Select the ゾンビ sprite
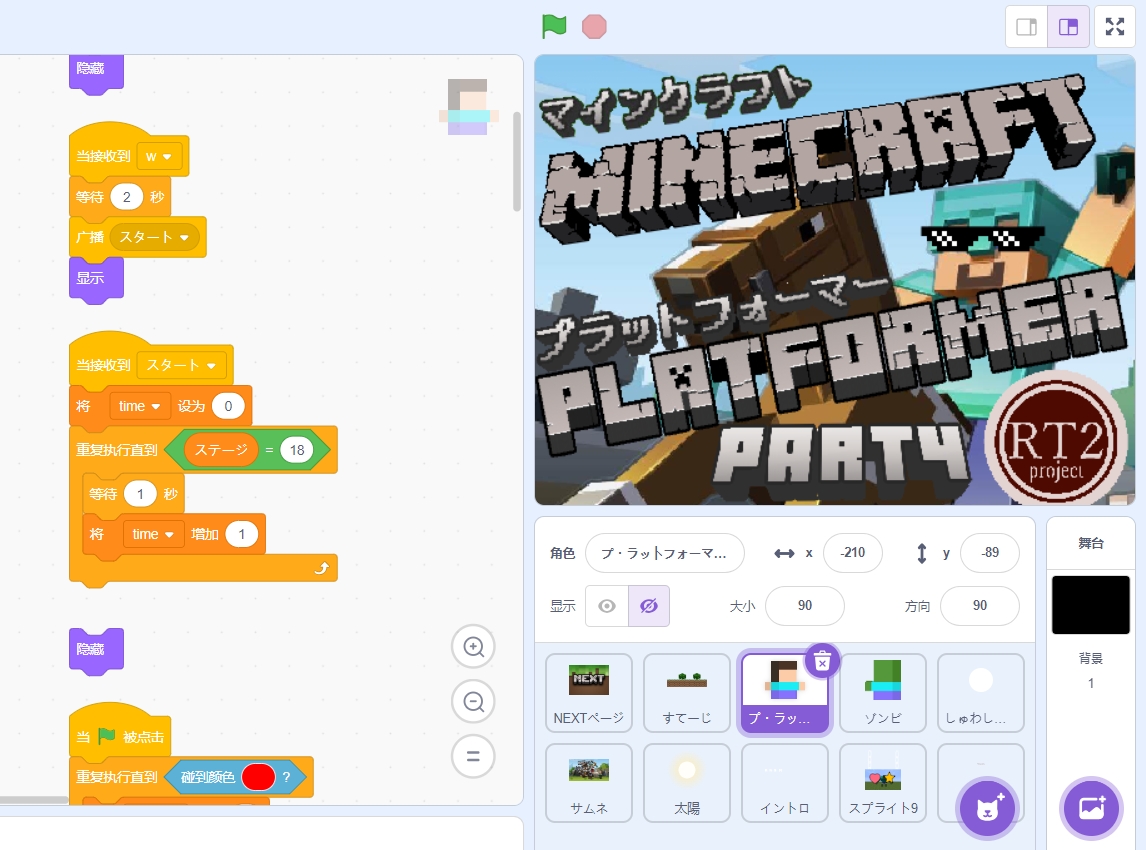This screenshot has height=850, width=1146. (x=883, y=693)
